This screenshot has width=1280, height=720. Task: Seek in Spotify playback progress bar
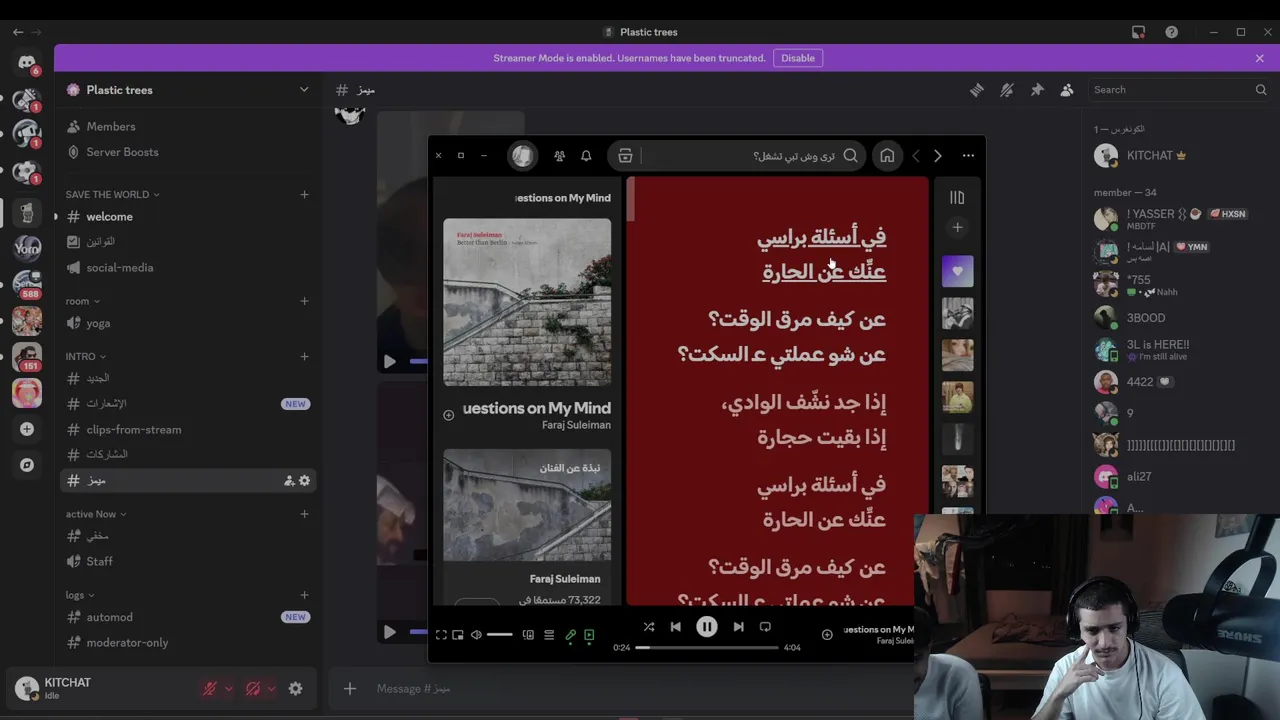707,648
